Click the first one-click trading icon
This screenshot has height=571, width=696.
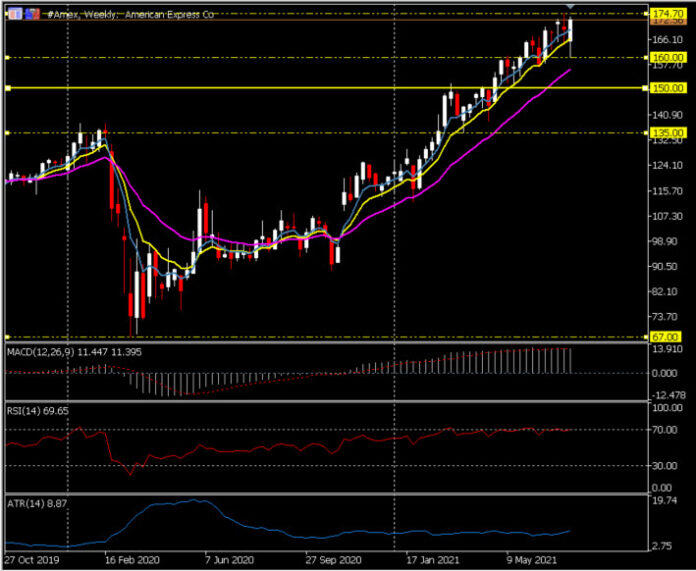(x=15, y=14)
